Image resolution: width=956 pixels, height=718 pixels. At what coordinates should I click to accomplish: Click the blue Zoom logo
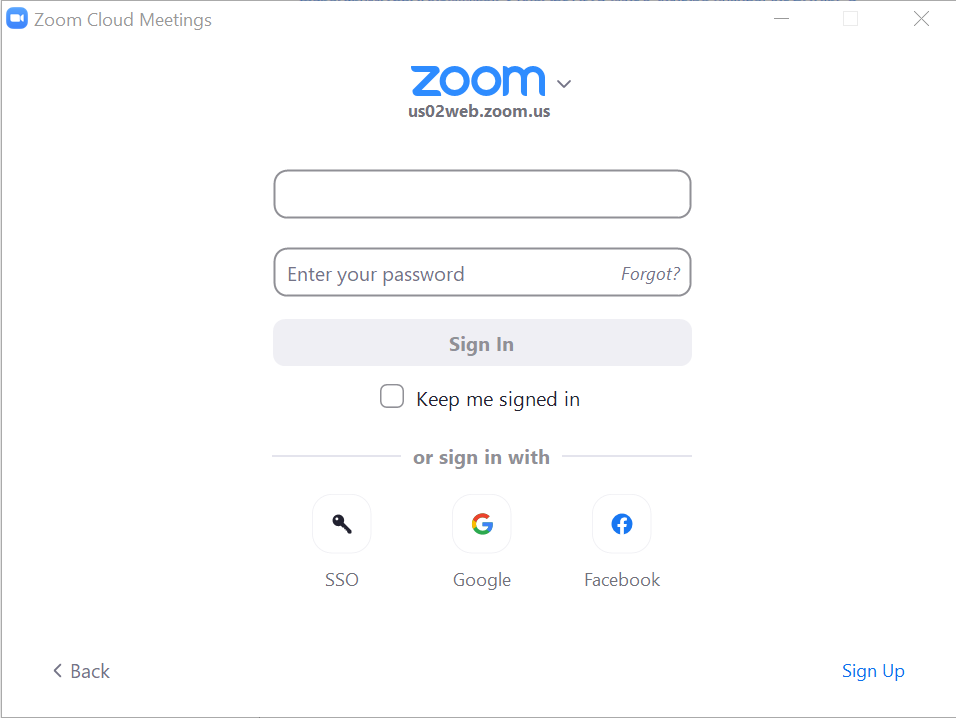[478, 81]
